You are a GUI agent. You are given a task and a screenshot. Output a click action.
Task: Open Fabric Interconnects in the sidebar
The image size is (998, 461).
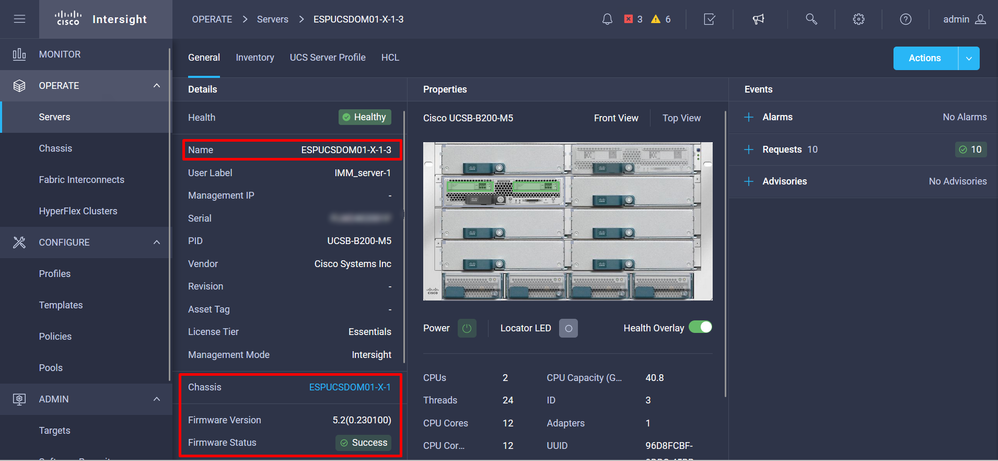[85, 180]
